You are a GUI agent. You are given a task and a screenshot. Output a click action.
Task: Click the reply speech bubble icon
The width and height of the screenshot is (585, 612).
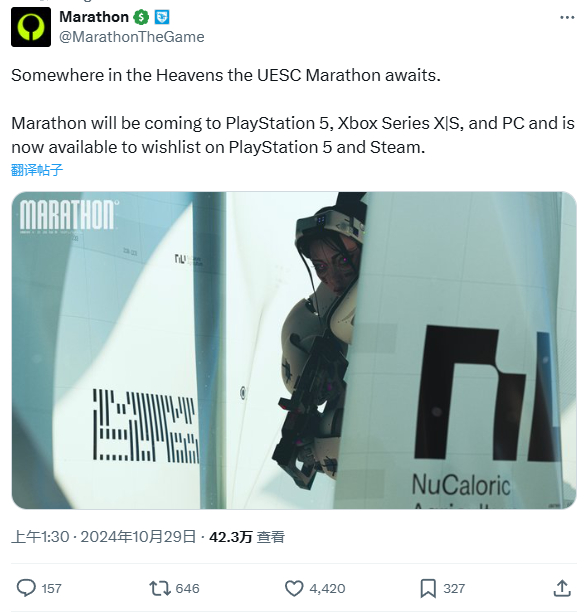pyautogui.click(x=26, y=588)
